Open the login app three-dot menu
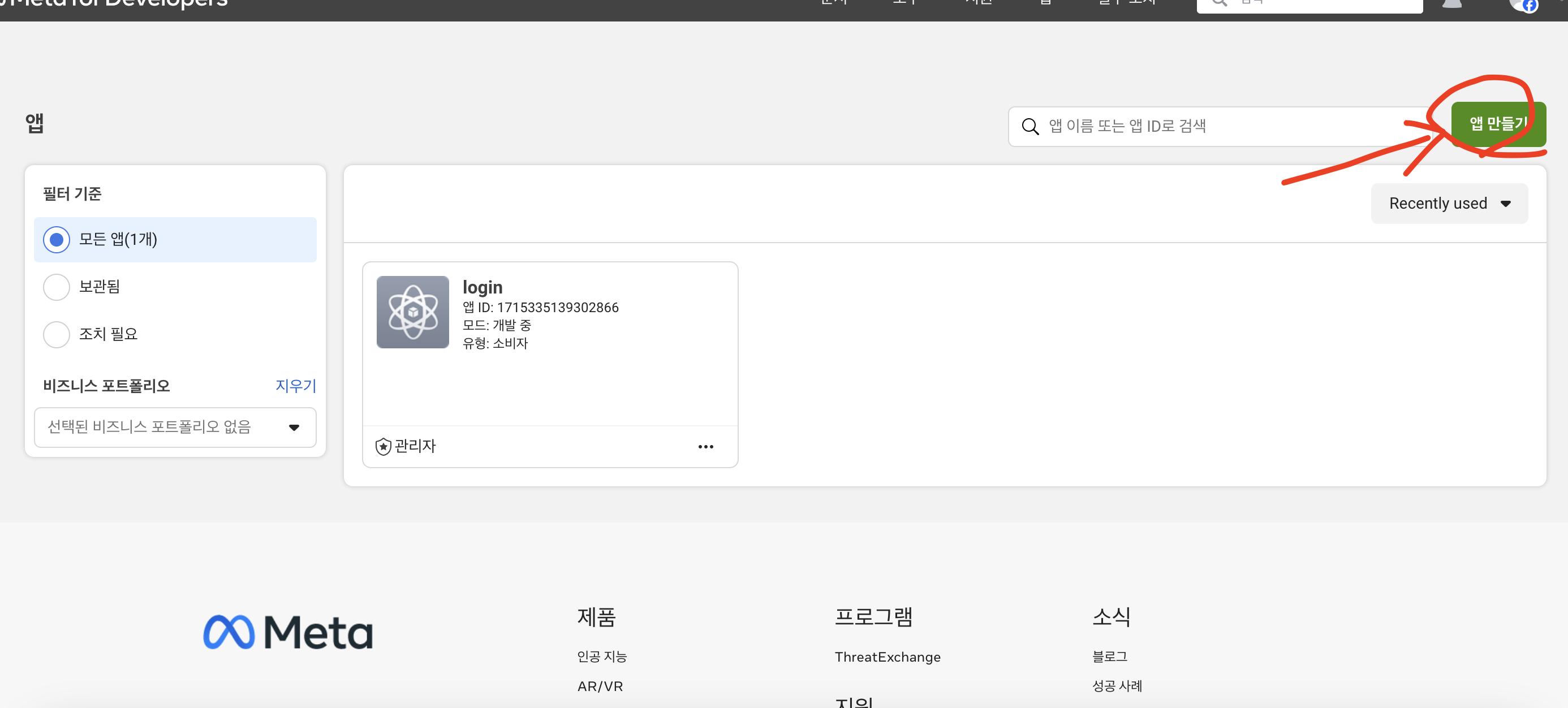Screen dimensions: 1568x708 705,447
